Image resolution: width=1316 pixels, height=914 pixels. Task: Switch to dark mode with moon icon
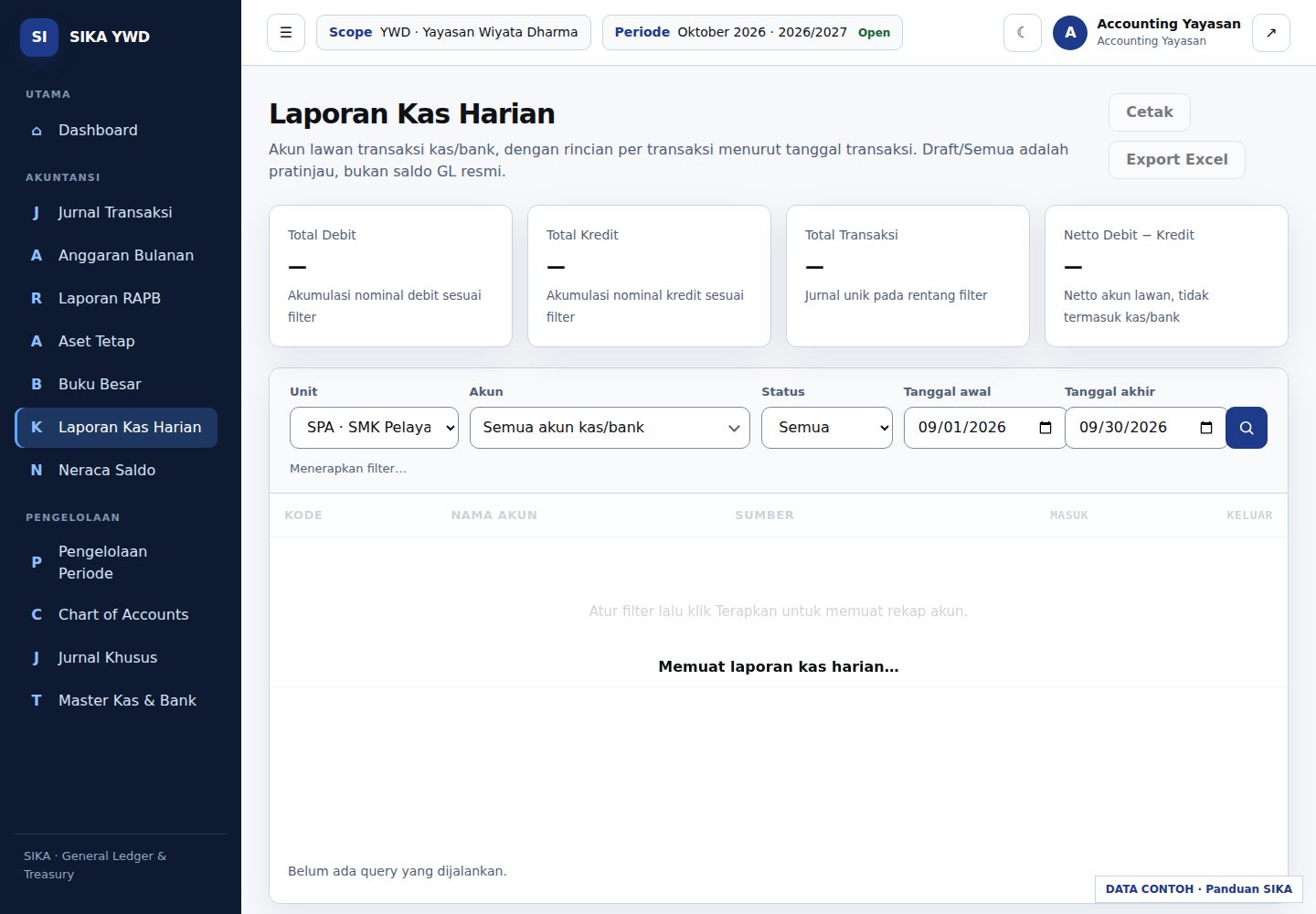[x=1023, y=33]
